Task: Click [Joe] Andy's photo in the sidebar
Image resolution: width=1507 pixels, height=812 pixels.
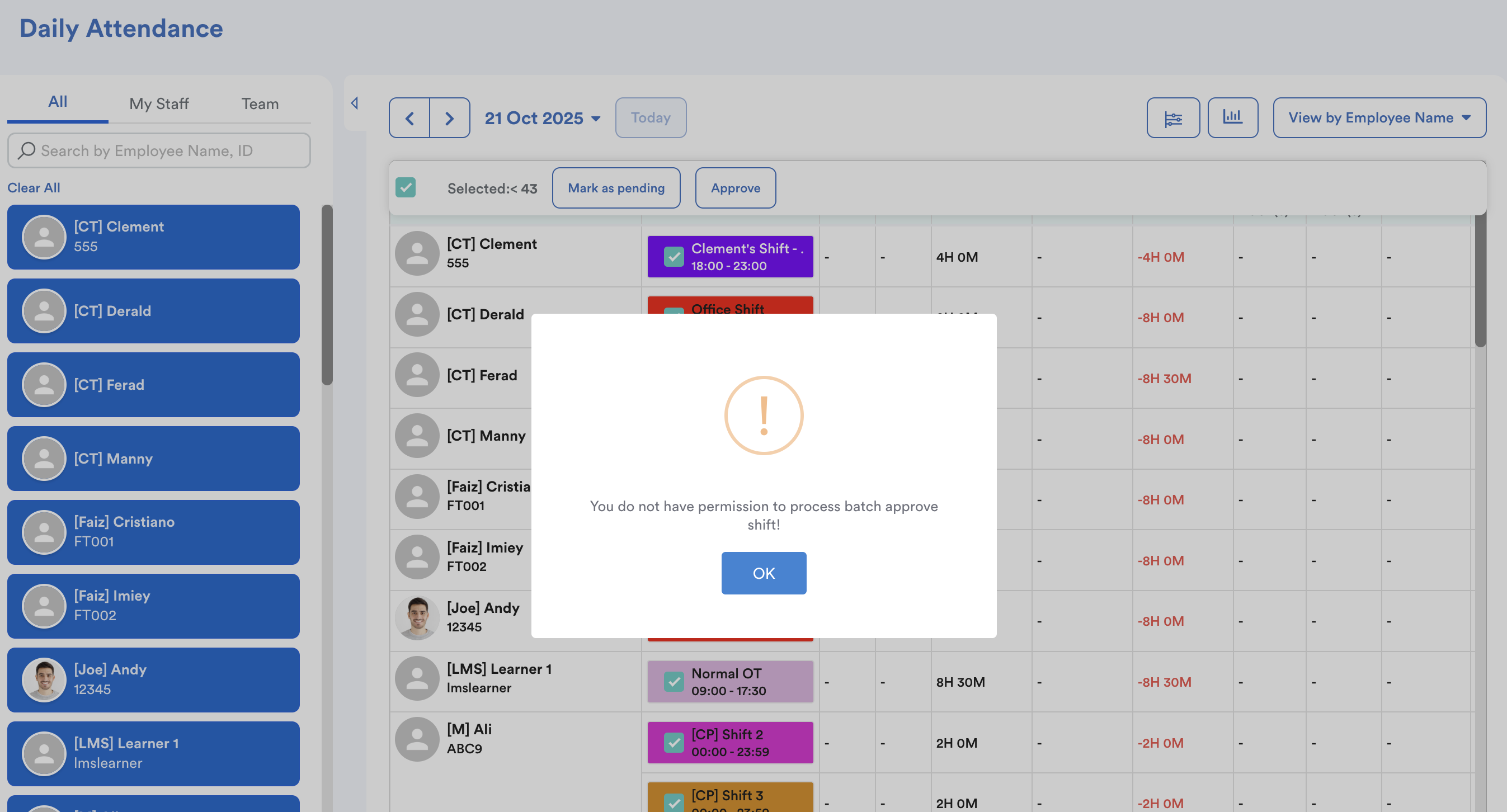Action: [44, 680]
